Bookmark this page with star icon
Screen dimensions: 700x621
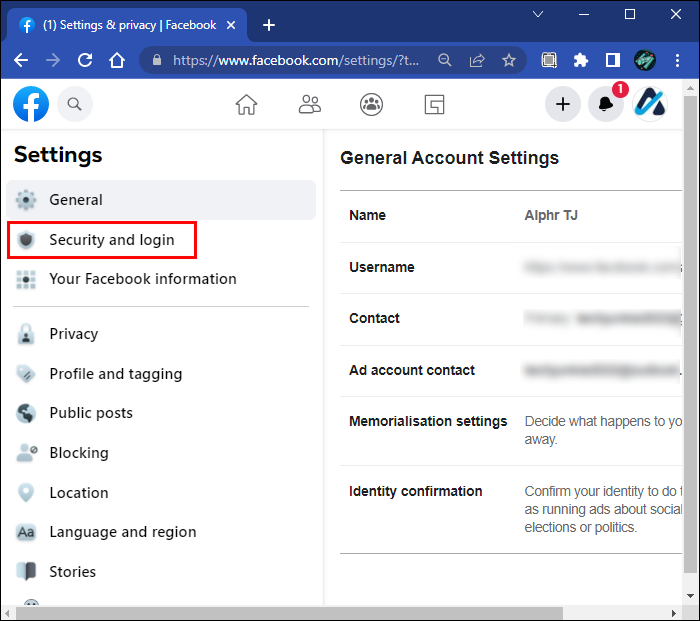(x=508, y=60)
